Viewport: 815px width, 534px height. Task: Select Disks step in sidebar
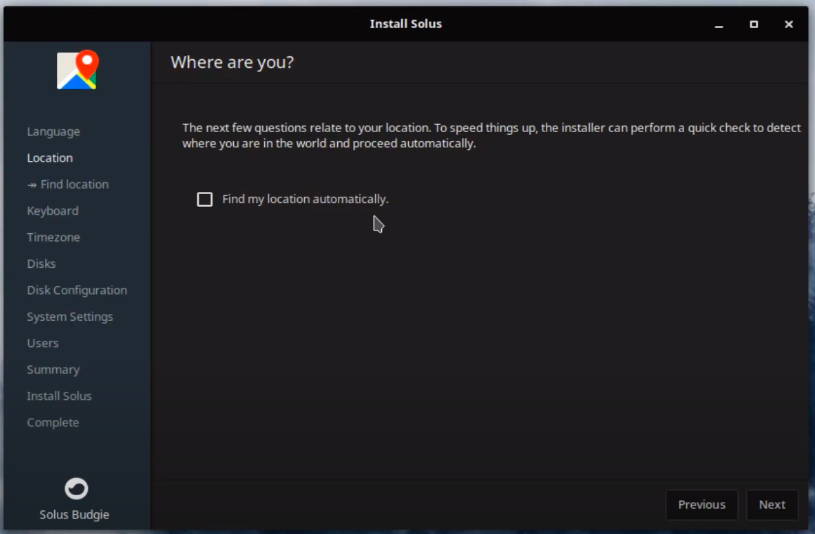pos(42,264)
